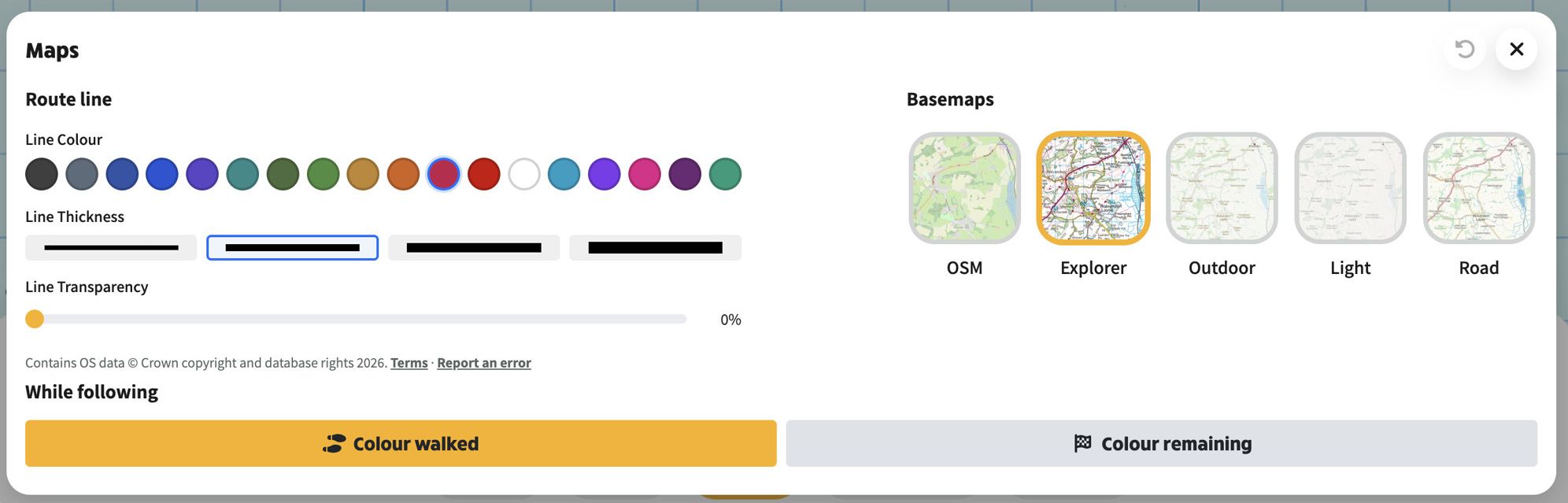Select the third line thickness option
This screenshot has height=503, width=1568.
point(474,248)
